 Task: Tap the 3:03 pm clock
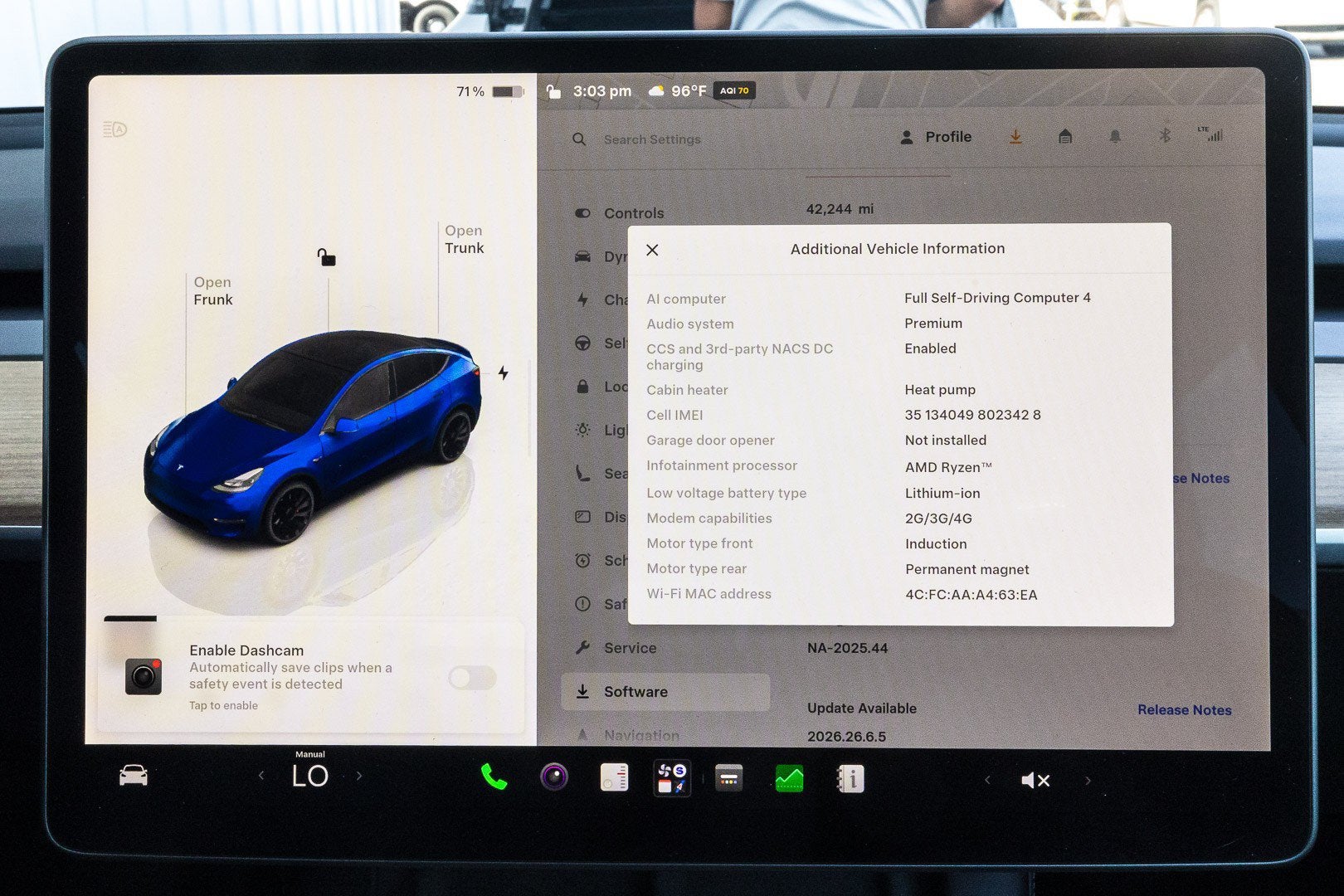(x=602, y=91)
